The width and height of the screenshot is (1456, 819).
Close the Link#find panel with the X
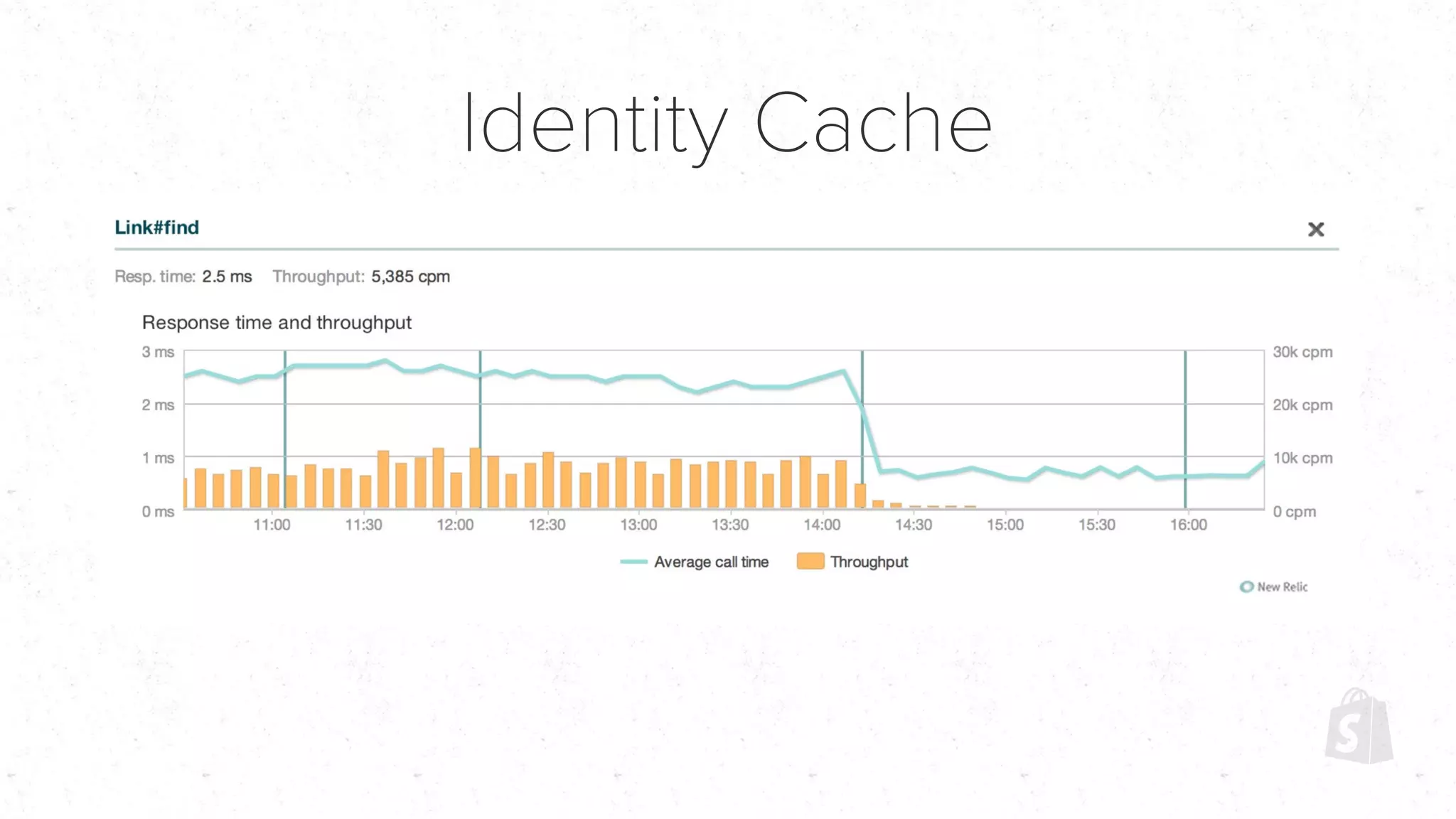coord(1316,229)
